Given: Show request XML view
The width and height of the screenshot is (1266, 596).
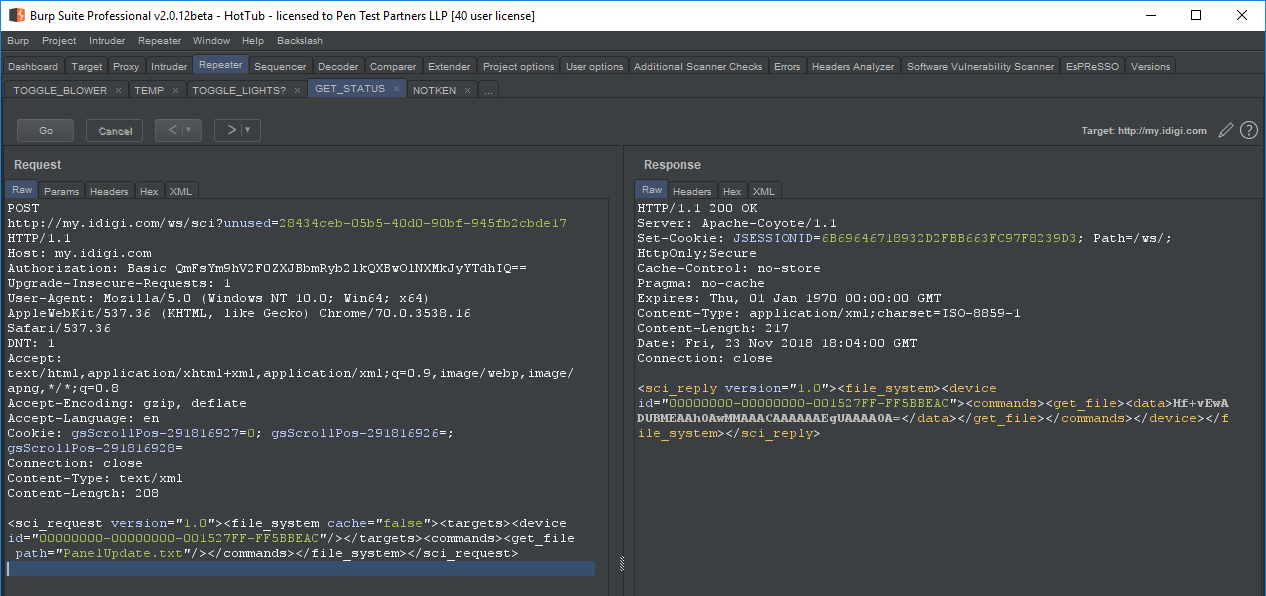Looking at the screenshot, I should coord(181,191).
